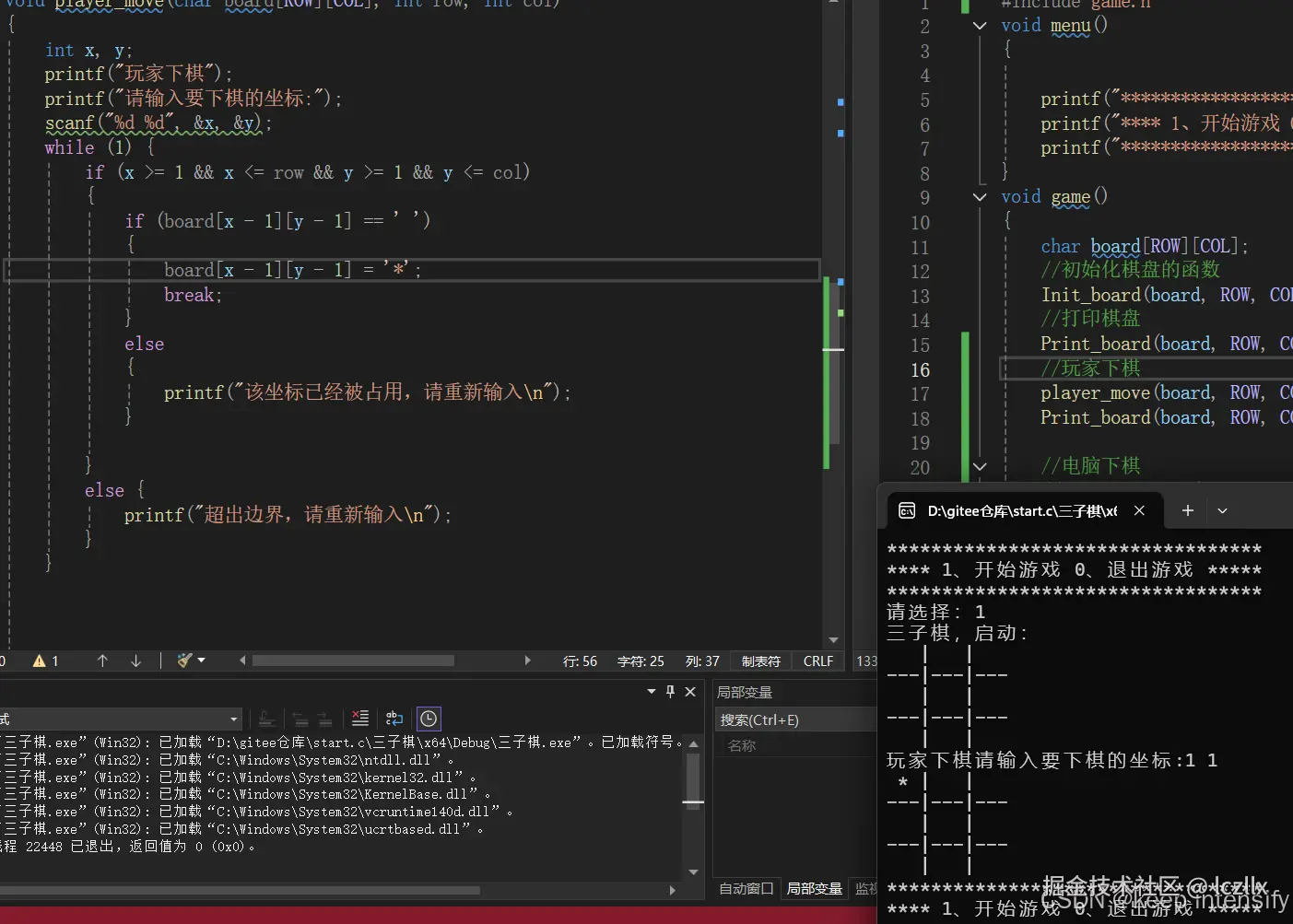Click the char board[ROW][COL]; line

click(x=1145, y=246)
